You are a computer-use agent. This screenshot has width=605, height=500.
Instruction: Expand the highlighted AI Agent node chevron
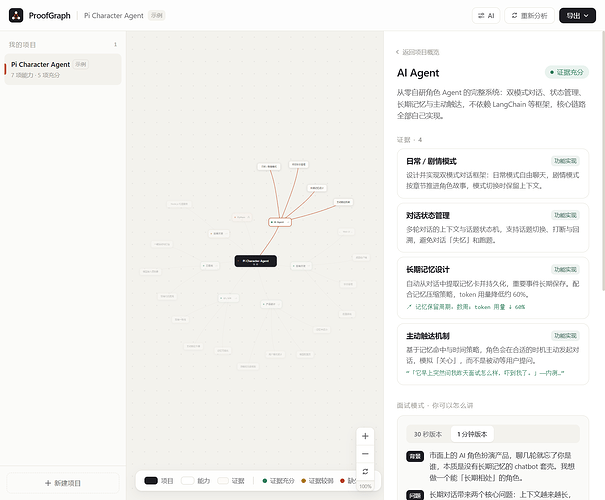(x=288, y=222)
